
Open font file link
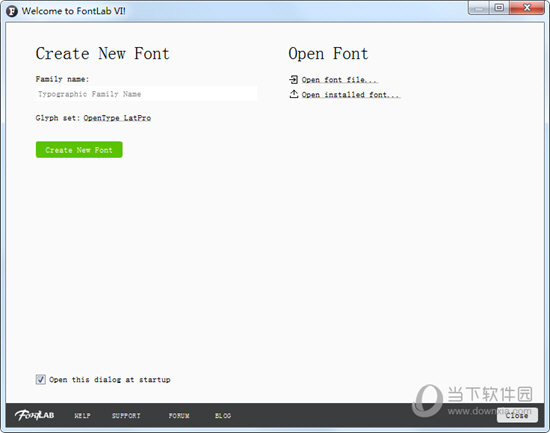tap(339, 80)
